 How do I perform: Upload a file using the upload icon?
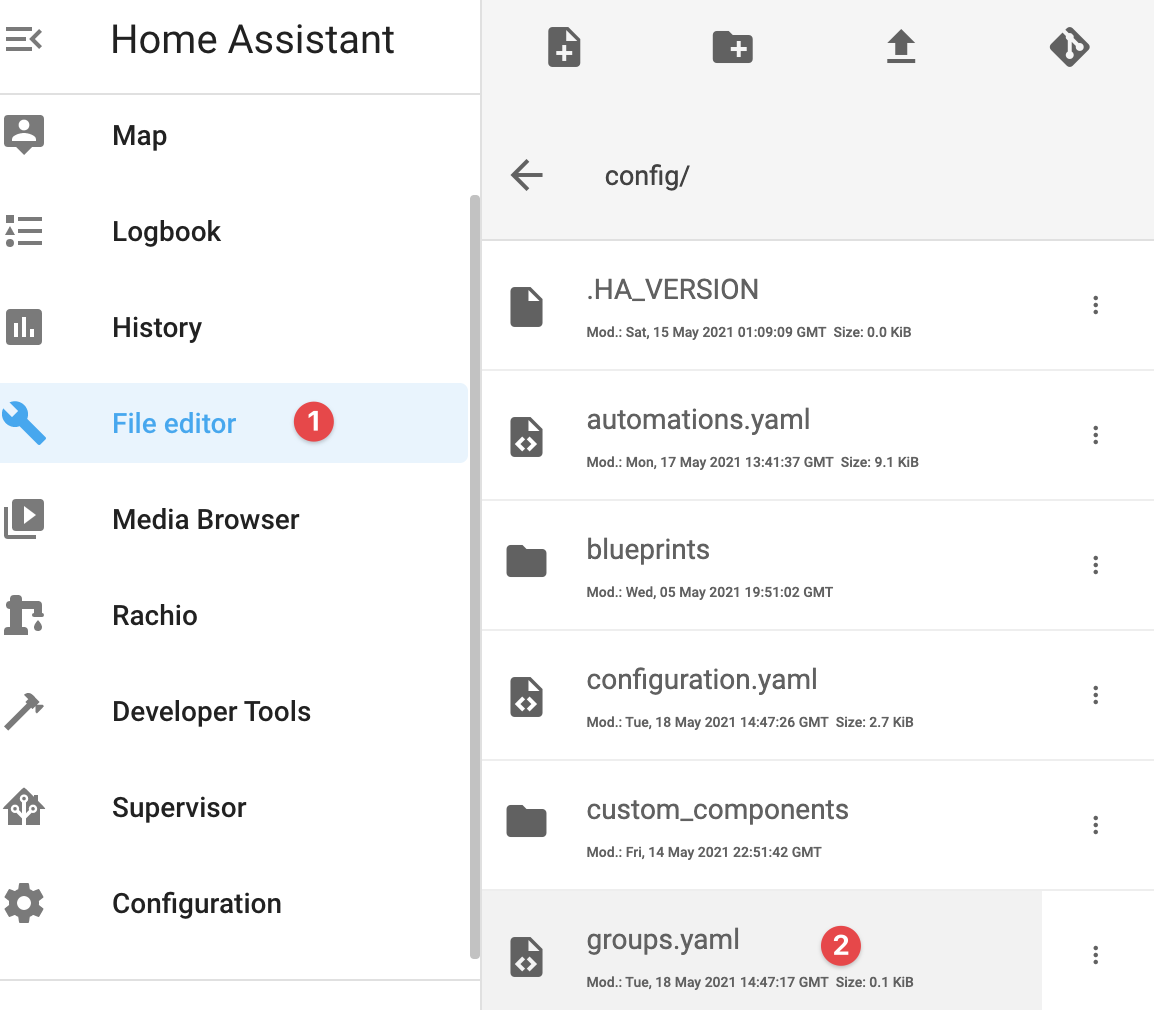[x=901, y=47]
